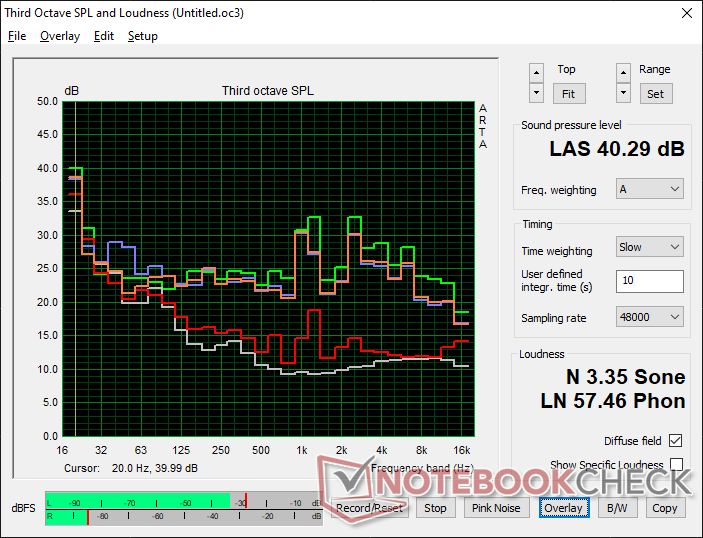Open the Setup menu
703x538 pixels.
tap(142, 36)
